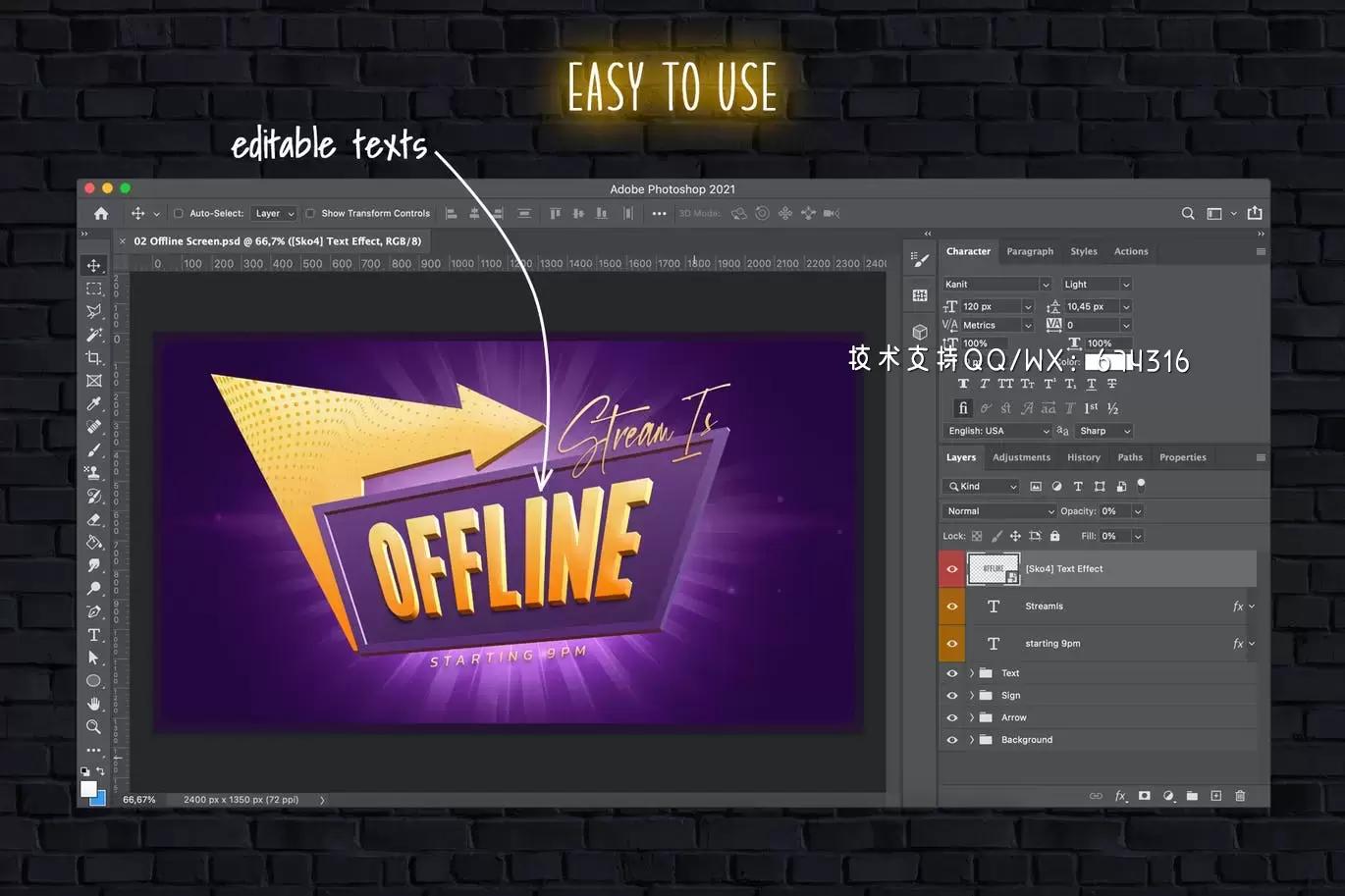This screenshot has width=1345, height=896.
Task: Open the English: USA language dropdown
Action: pos(997,431)
